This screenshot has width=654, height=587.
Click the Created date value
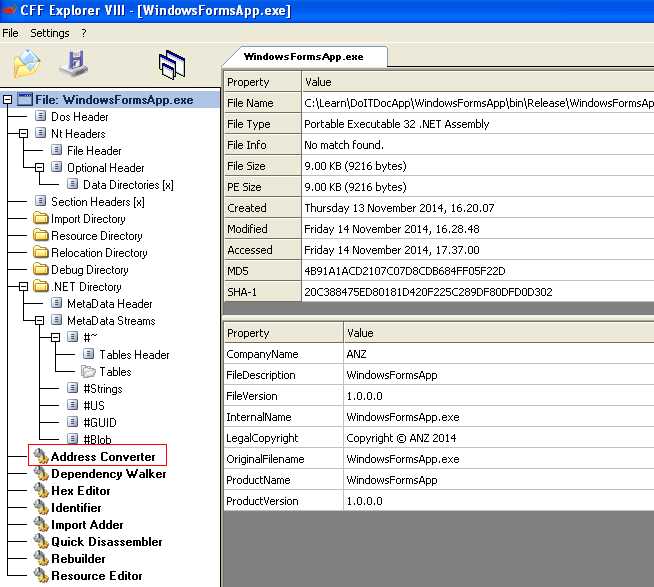click(x=478, y=208)
